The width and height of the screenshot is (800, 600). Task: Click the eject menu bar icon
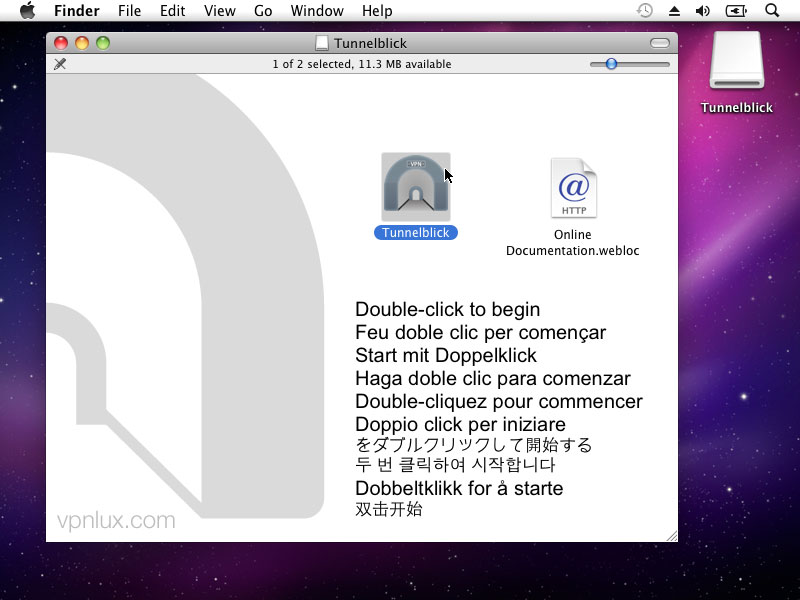pyautogui.click(x=674, y=11)
